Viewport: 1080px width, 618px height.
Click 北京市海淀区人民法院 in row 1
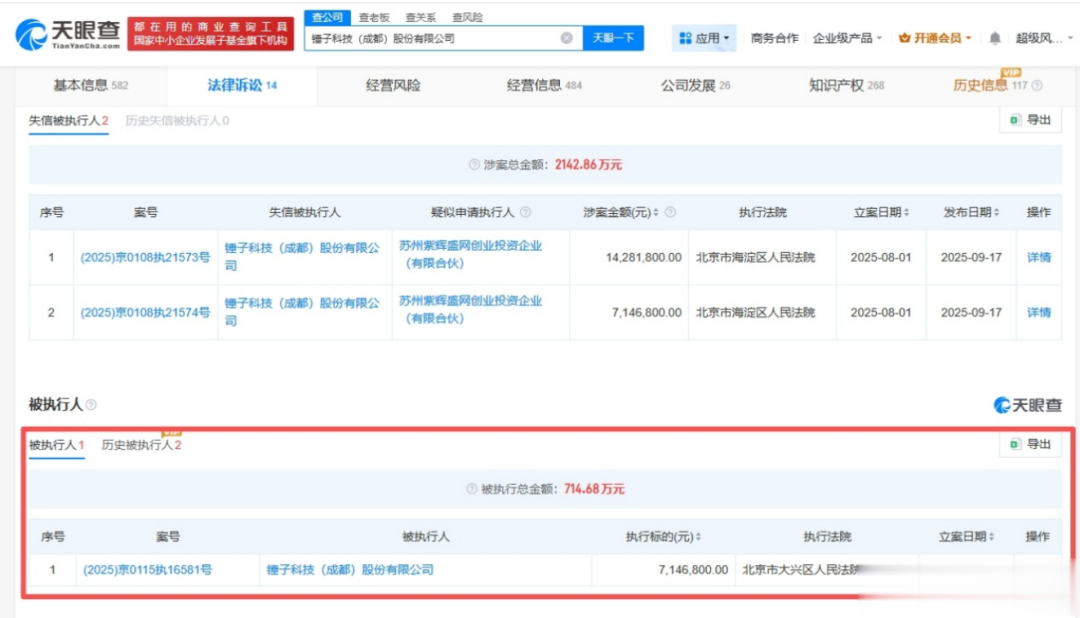(755, 258)
